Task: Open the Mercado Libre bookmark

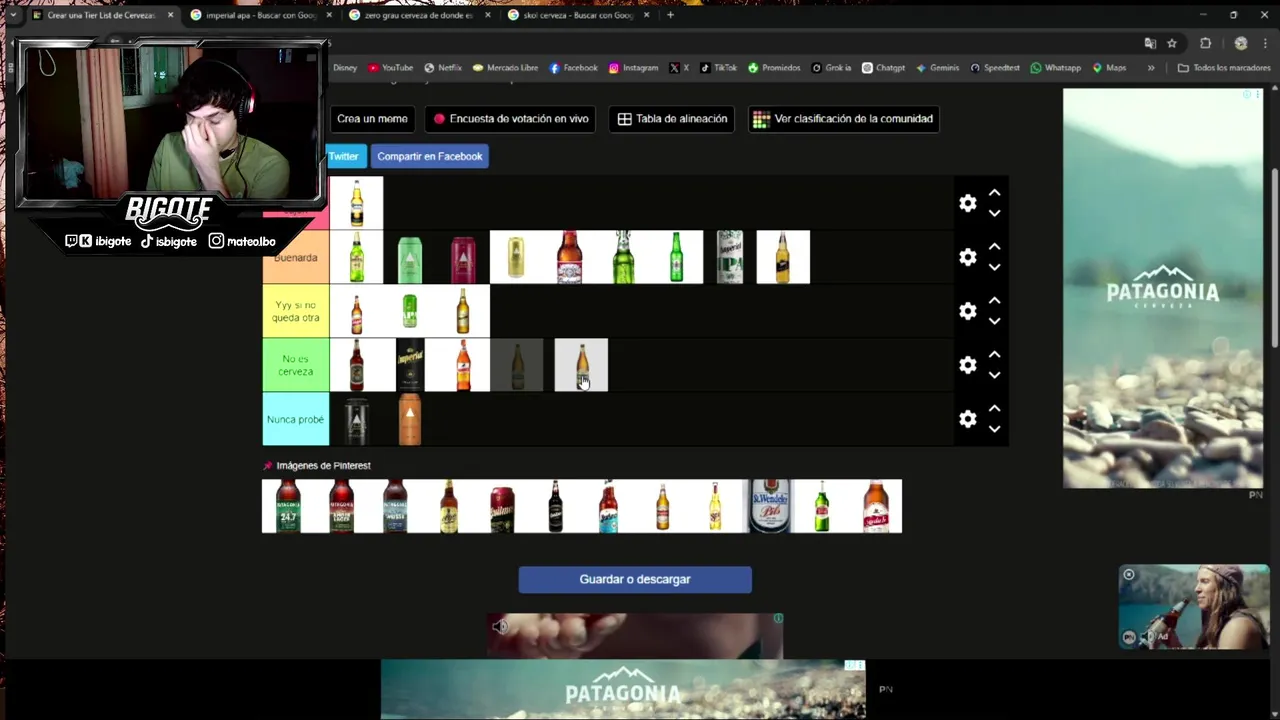Action: click(x=505, y=68)
